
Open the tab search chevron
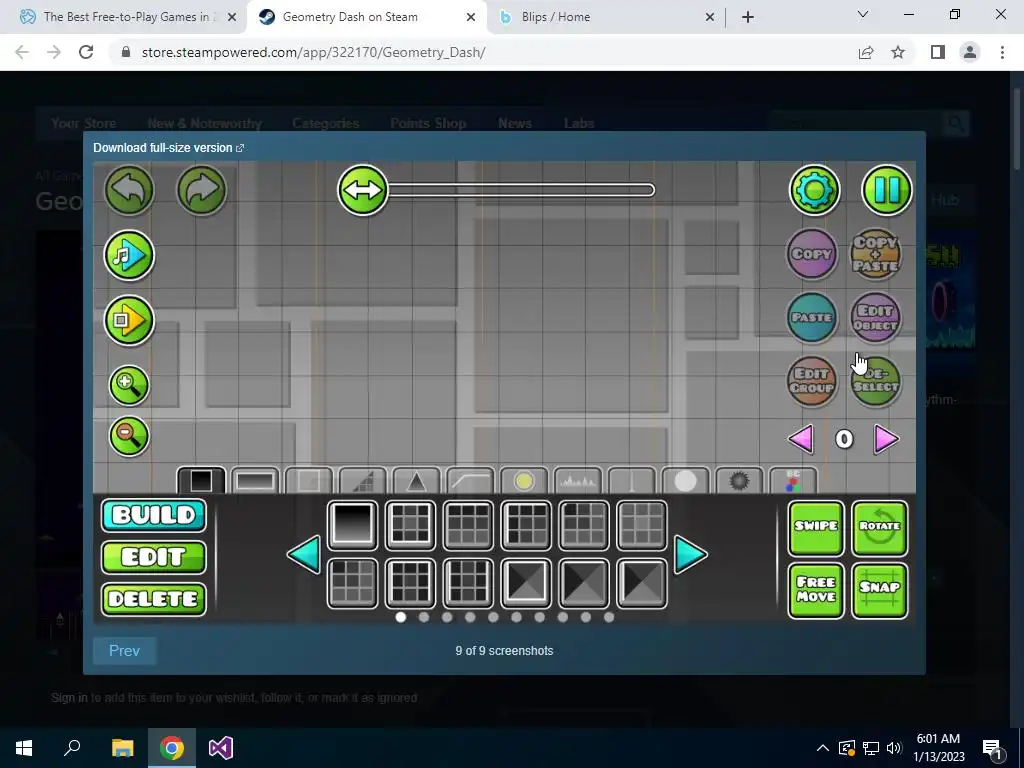(x=863, y=14)
